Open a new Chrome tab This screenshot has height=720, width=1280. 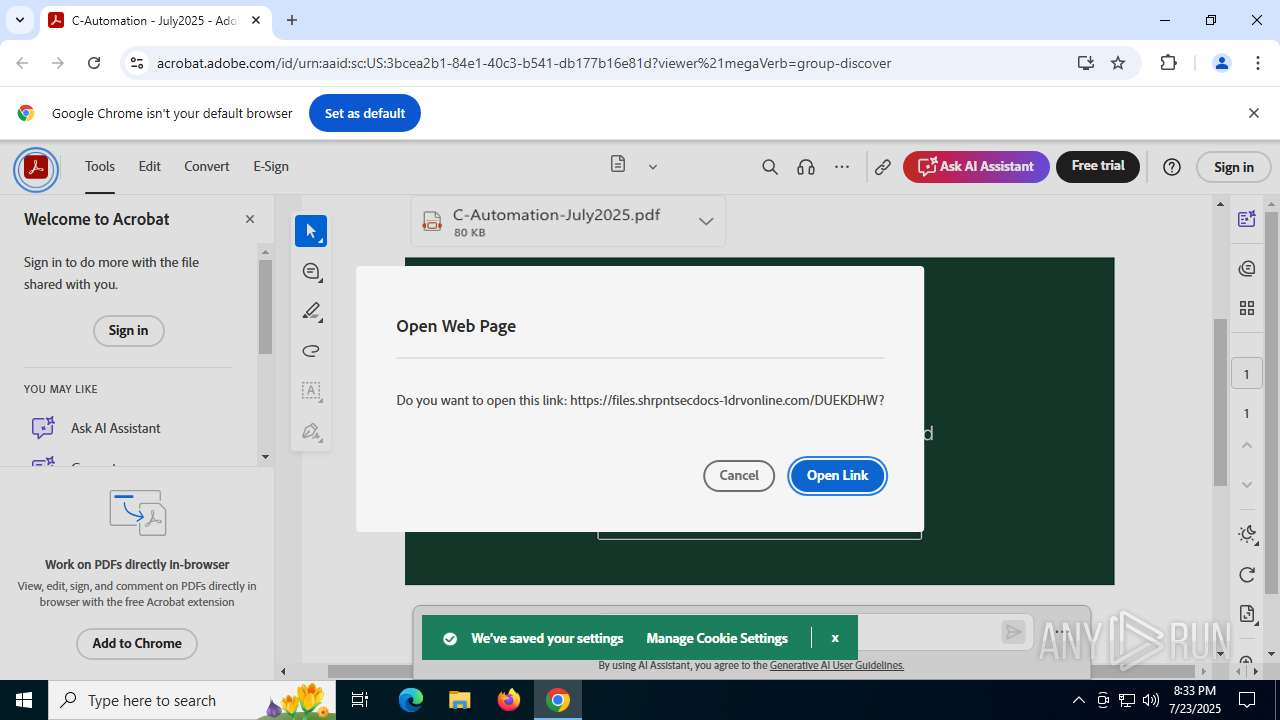coord(292,20)
